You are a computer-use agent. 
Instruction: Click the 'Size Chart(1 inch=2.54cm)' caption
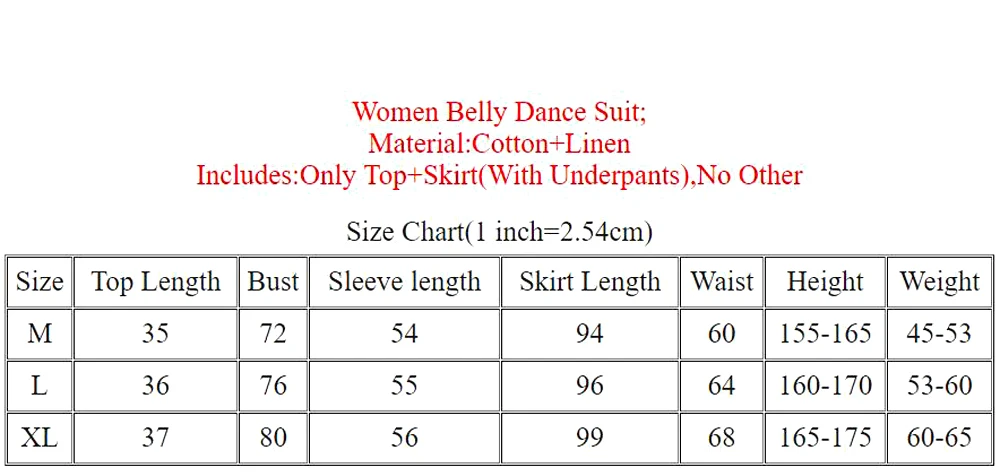point(499,232)
